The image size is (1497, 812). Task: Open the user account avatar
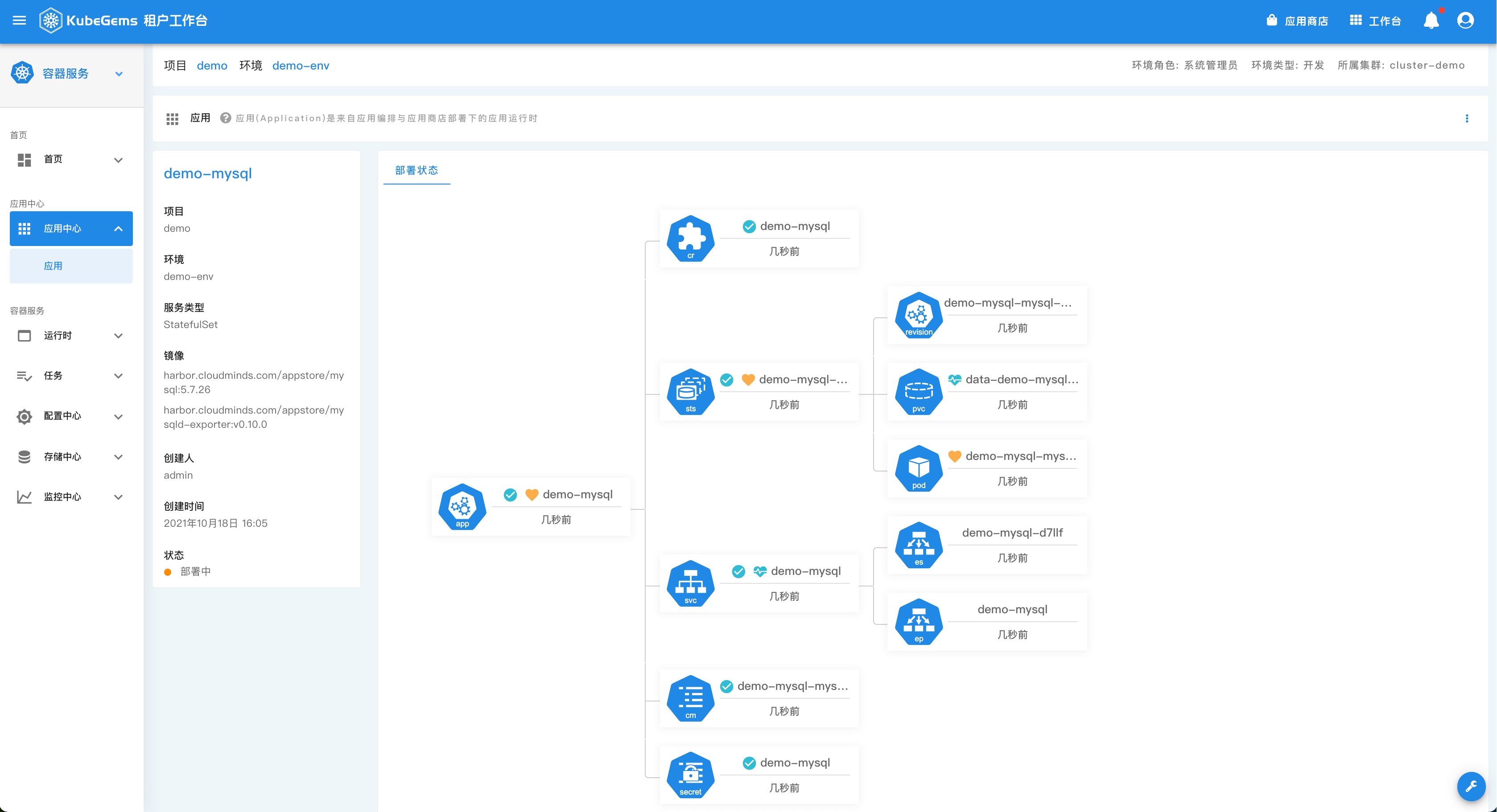[1465, 21]
